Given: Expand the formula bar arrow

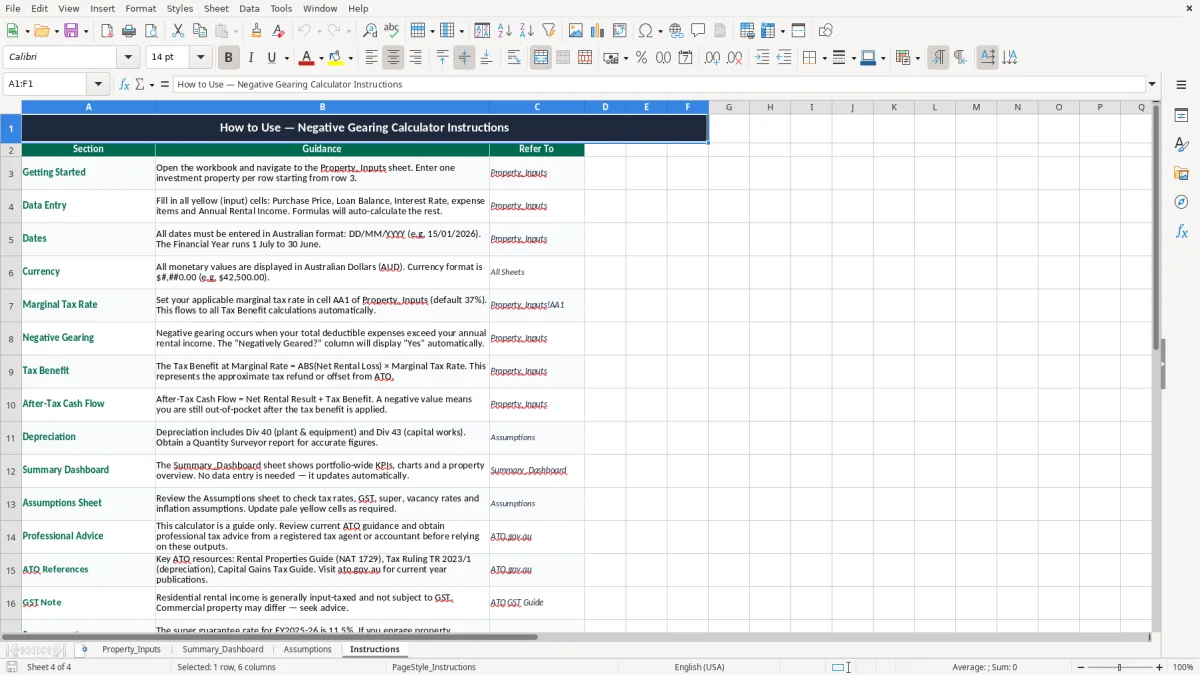Looking at the screenshot, I should (1153, 84).
